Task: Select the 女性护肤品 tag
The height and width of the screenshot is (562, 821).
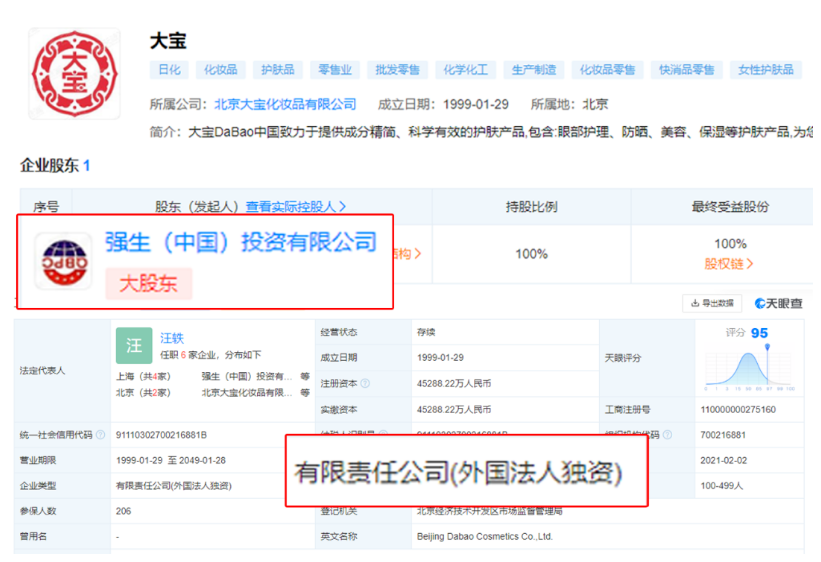Action: tap(765, 70)
